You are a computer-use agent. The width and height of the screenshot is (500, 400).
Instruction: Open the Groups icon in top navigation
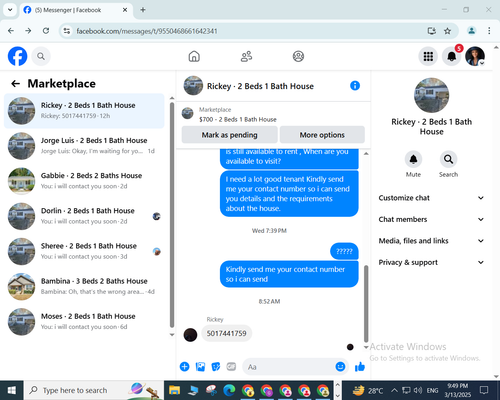pos(298,56)
